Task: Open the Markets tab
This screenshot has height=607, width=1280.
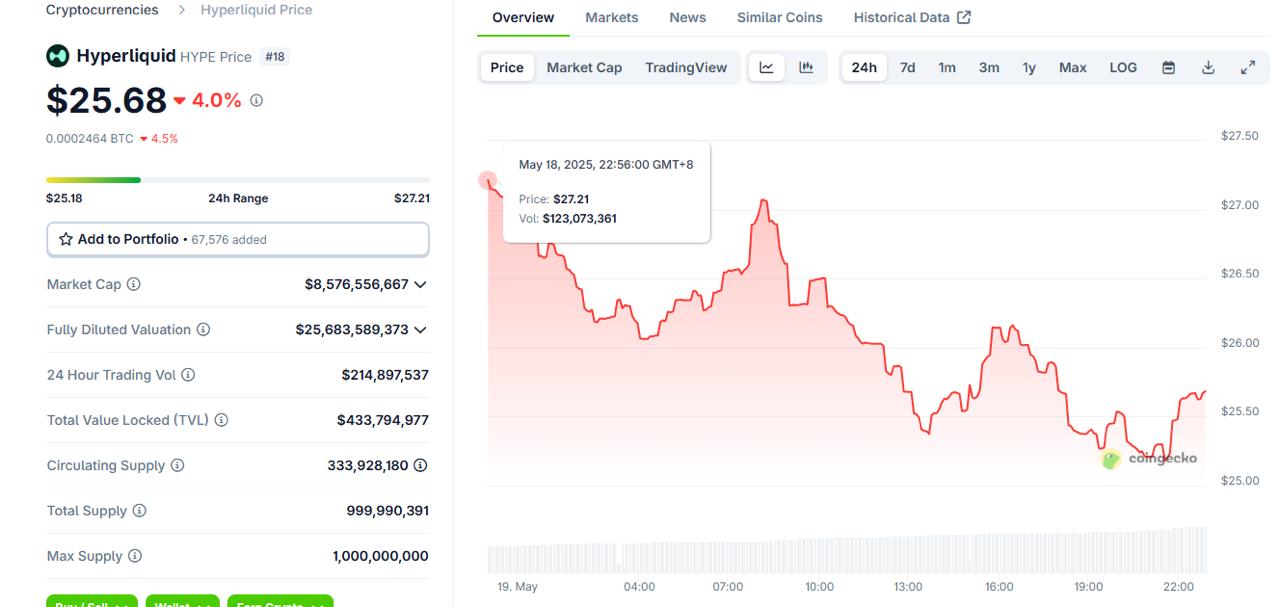Action: (x=612, y=17)
